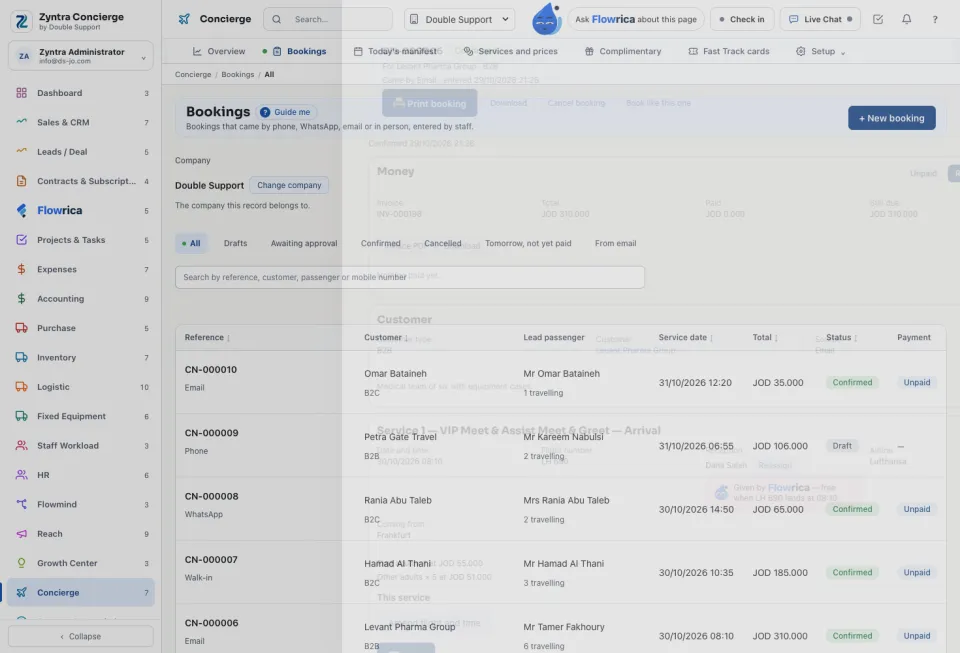Image resolution: width=960 pixels, height=653 pixels.
Task: Switch to Overview tab
Action: click(x=219, y=51)
